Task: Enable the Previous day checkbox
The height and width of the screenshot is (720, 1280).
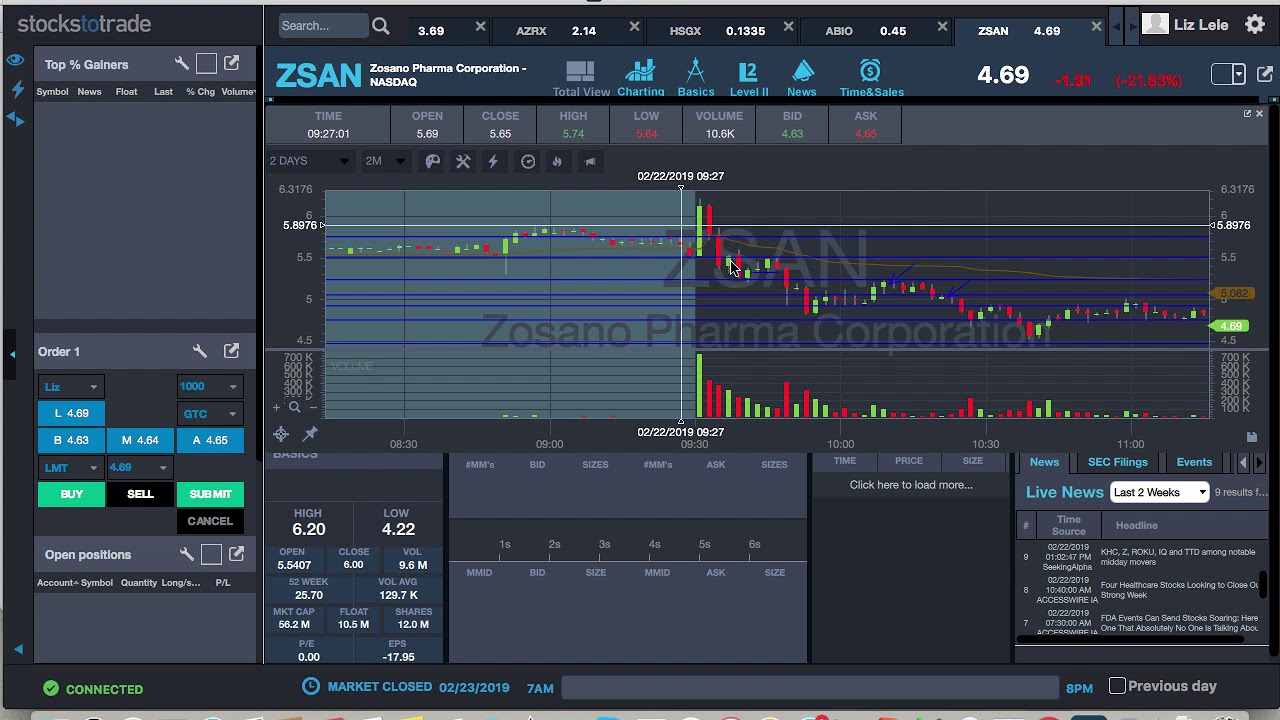Action: click(x=1117, y=686)
